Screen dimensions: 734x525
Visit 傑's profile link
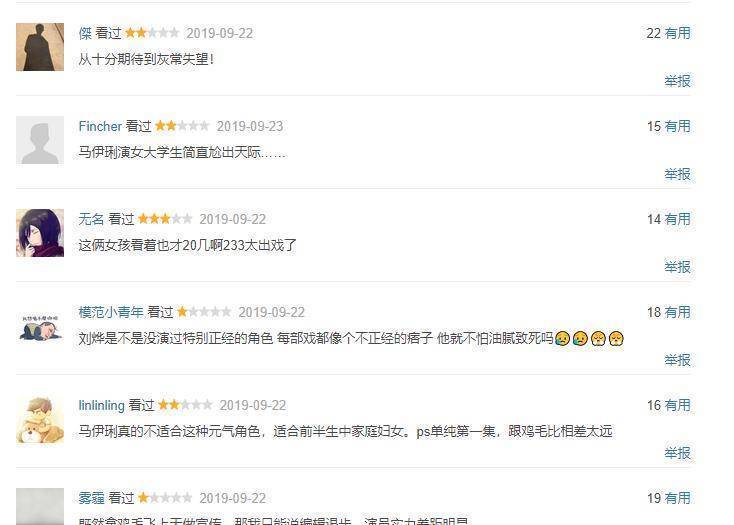click(x=85, y=33)
